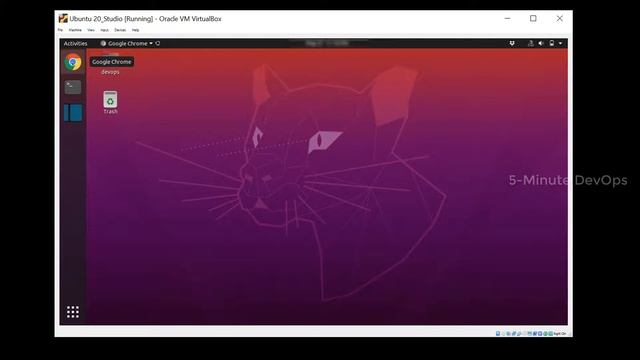
Task: Click the Right Ctrl host key indicator
Action: tap(560, 333)
